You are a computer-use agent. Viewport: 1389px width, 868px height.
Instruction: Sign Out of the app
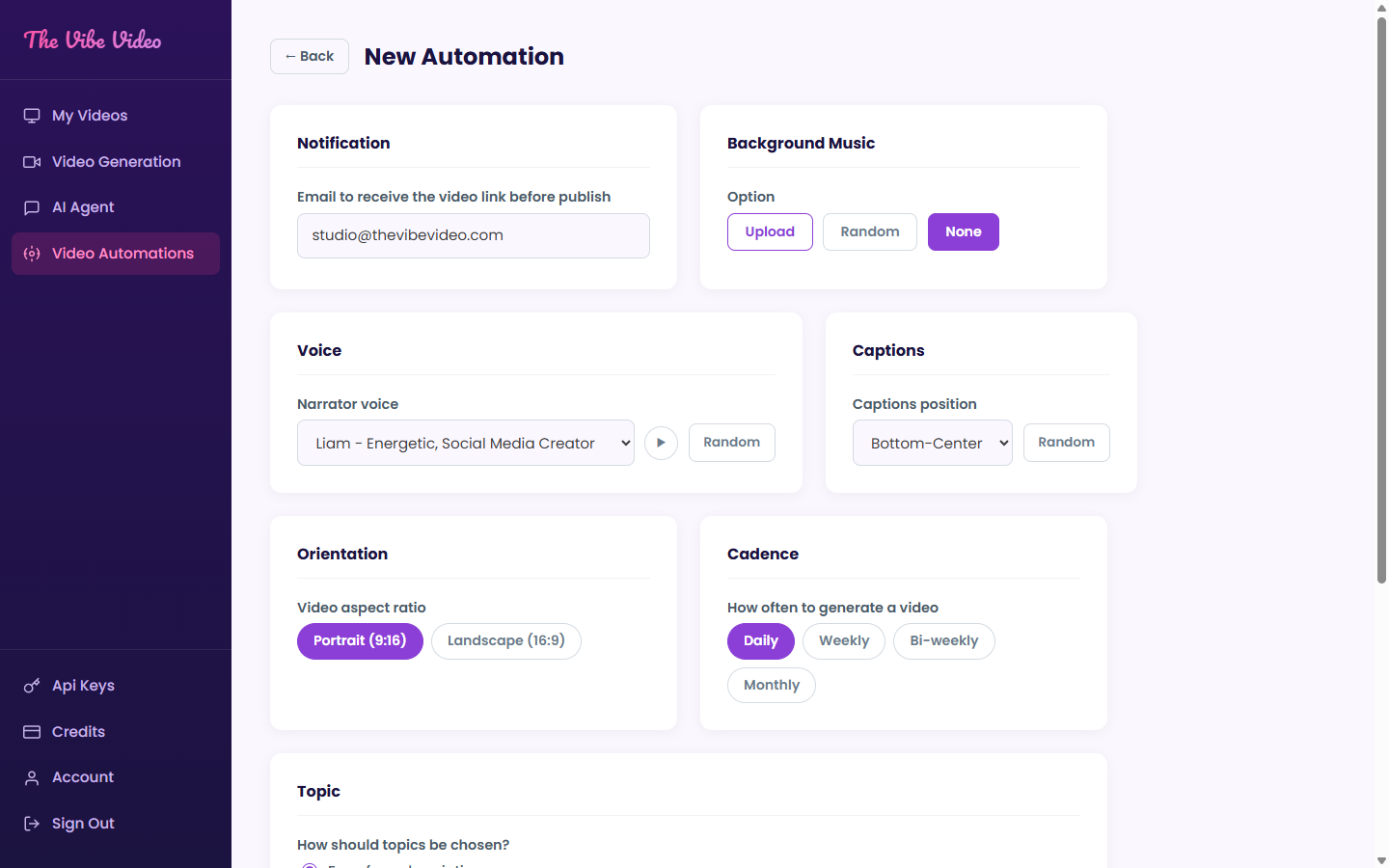[x=116, y=824]
